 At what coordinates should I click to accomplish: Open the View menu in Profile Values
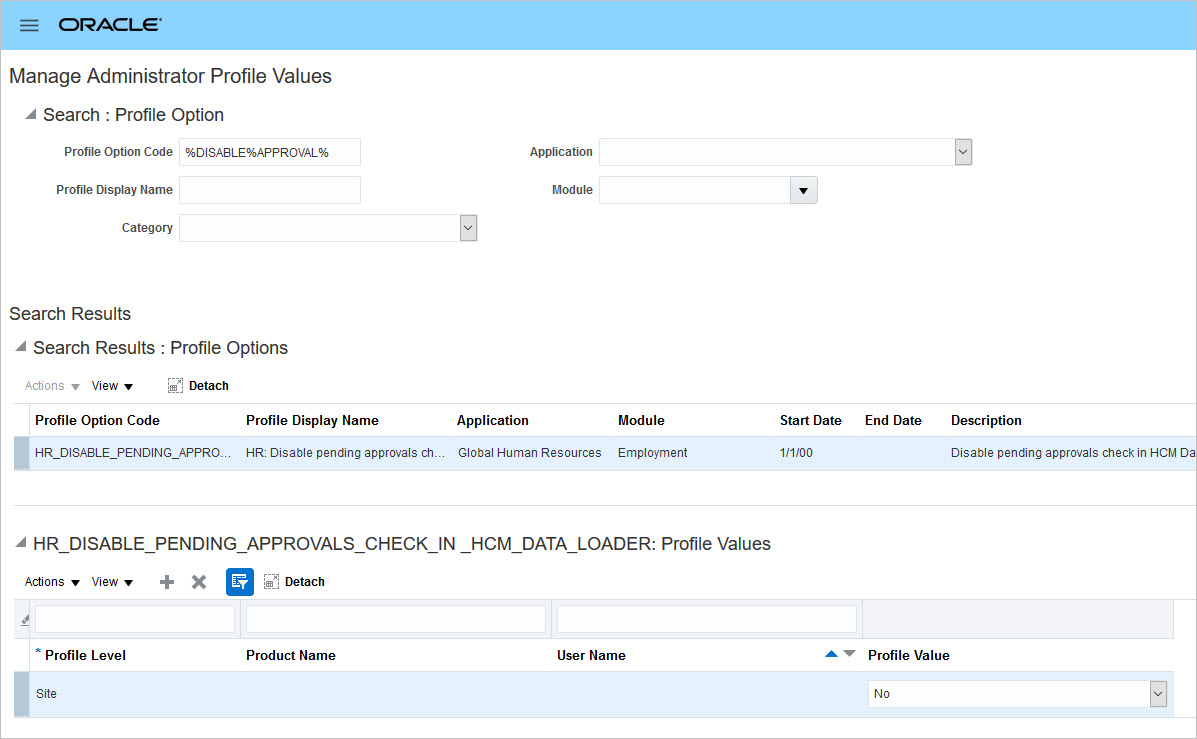tap(112, 582)
